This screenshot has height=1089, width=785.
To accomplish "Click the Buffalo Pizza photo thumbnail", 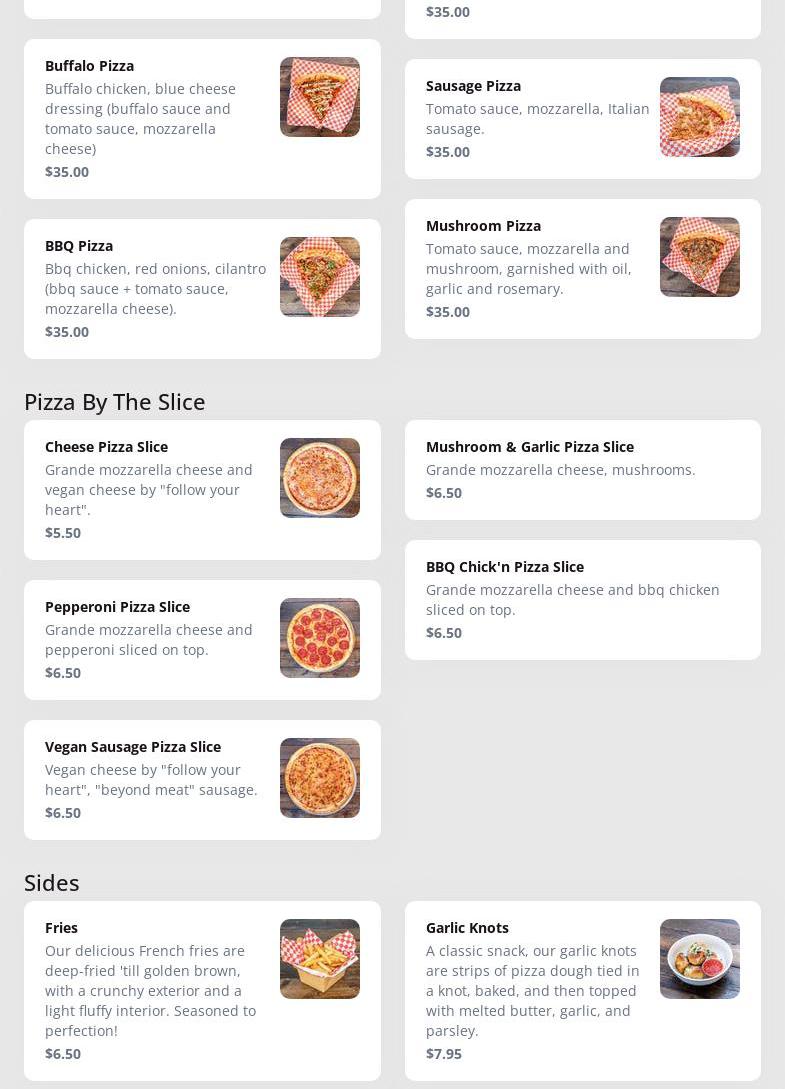I will (x=320, y=97).
